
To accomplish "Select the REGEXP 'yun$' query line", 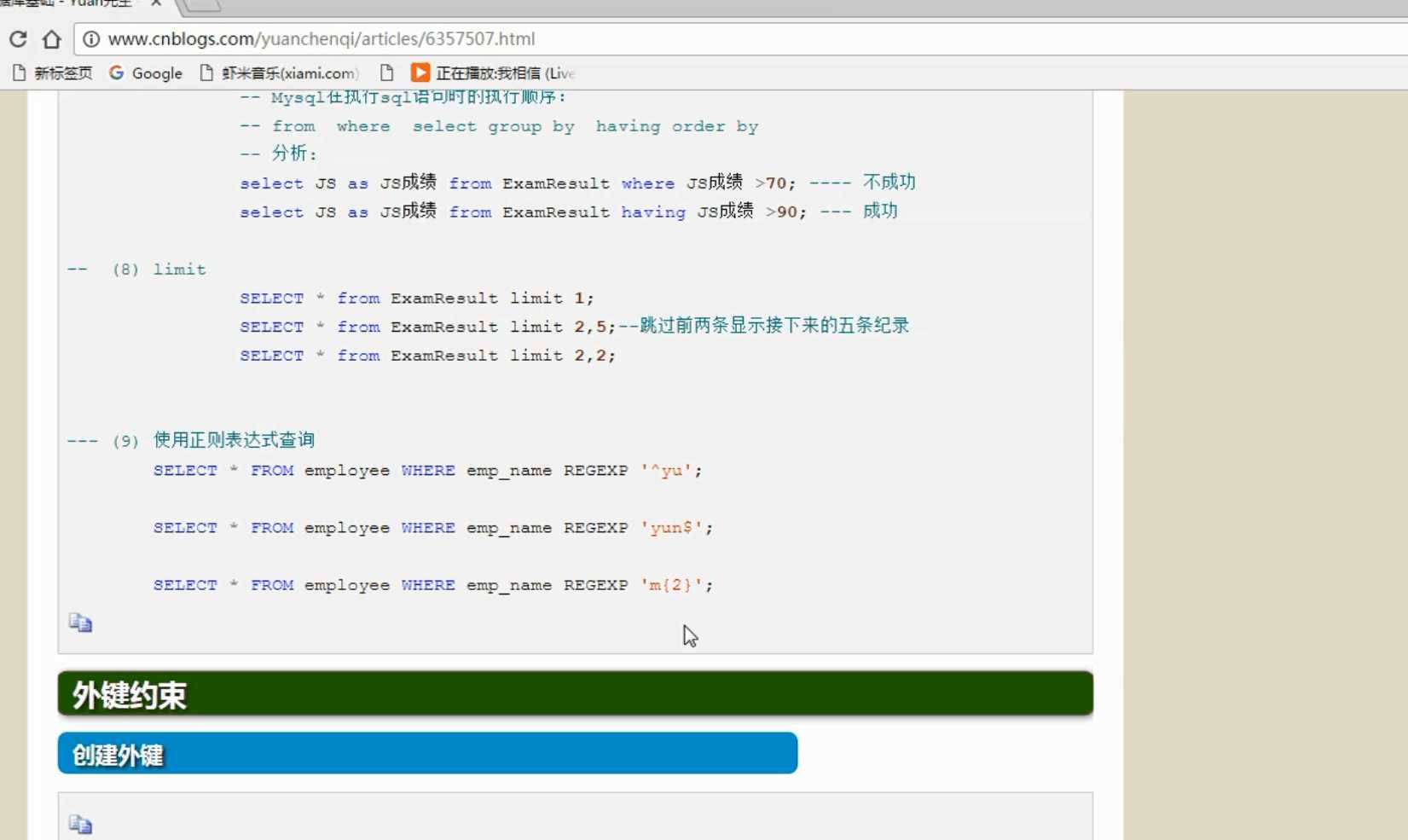I will pyautogui.click(x=432, y=528).
